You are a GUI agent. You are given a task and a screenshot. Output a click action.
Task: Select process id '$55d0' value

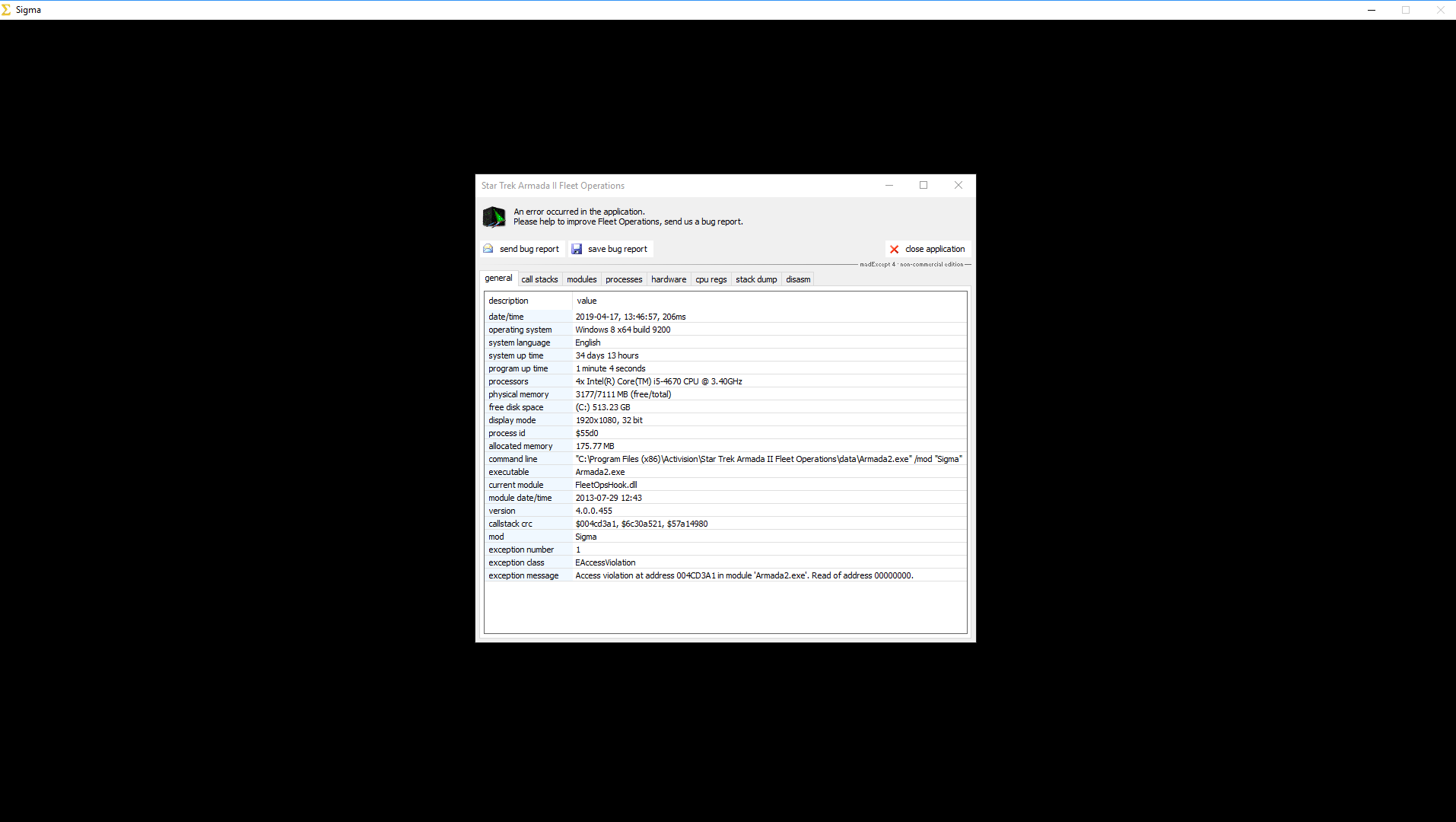click(x=587, y=433)
